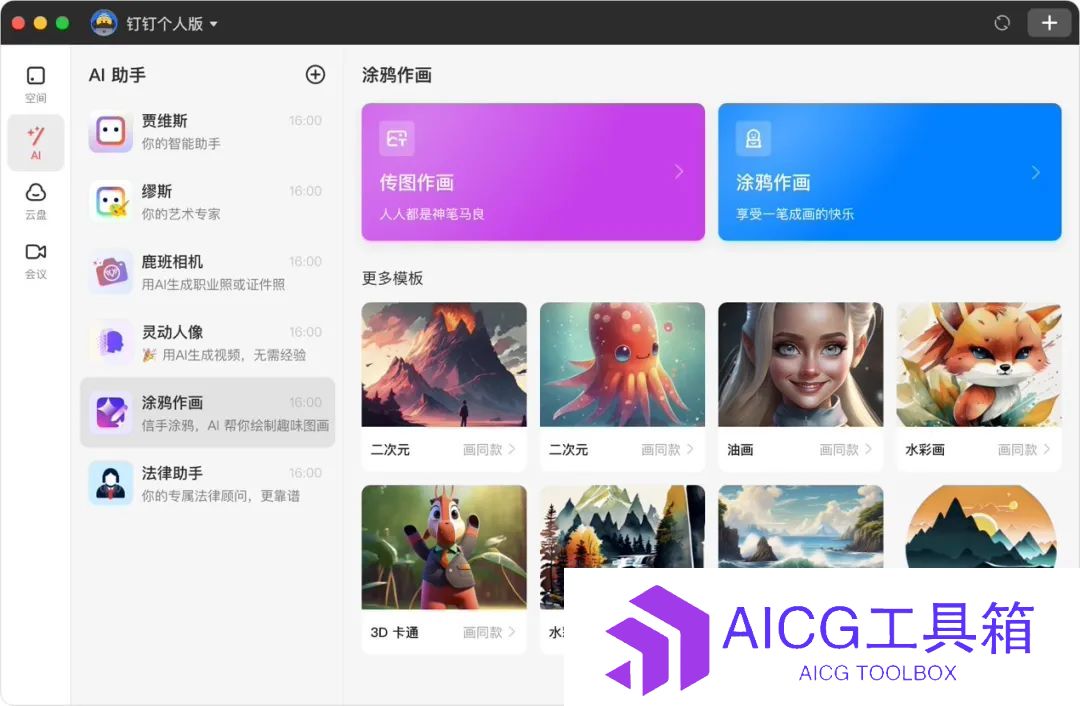Image resolution: width=1080 pixels, height=706 pixels.
Task: Add a new AI 助手 with the circled plus
Action: click(x=315, y=74)
